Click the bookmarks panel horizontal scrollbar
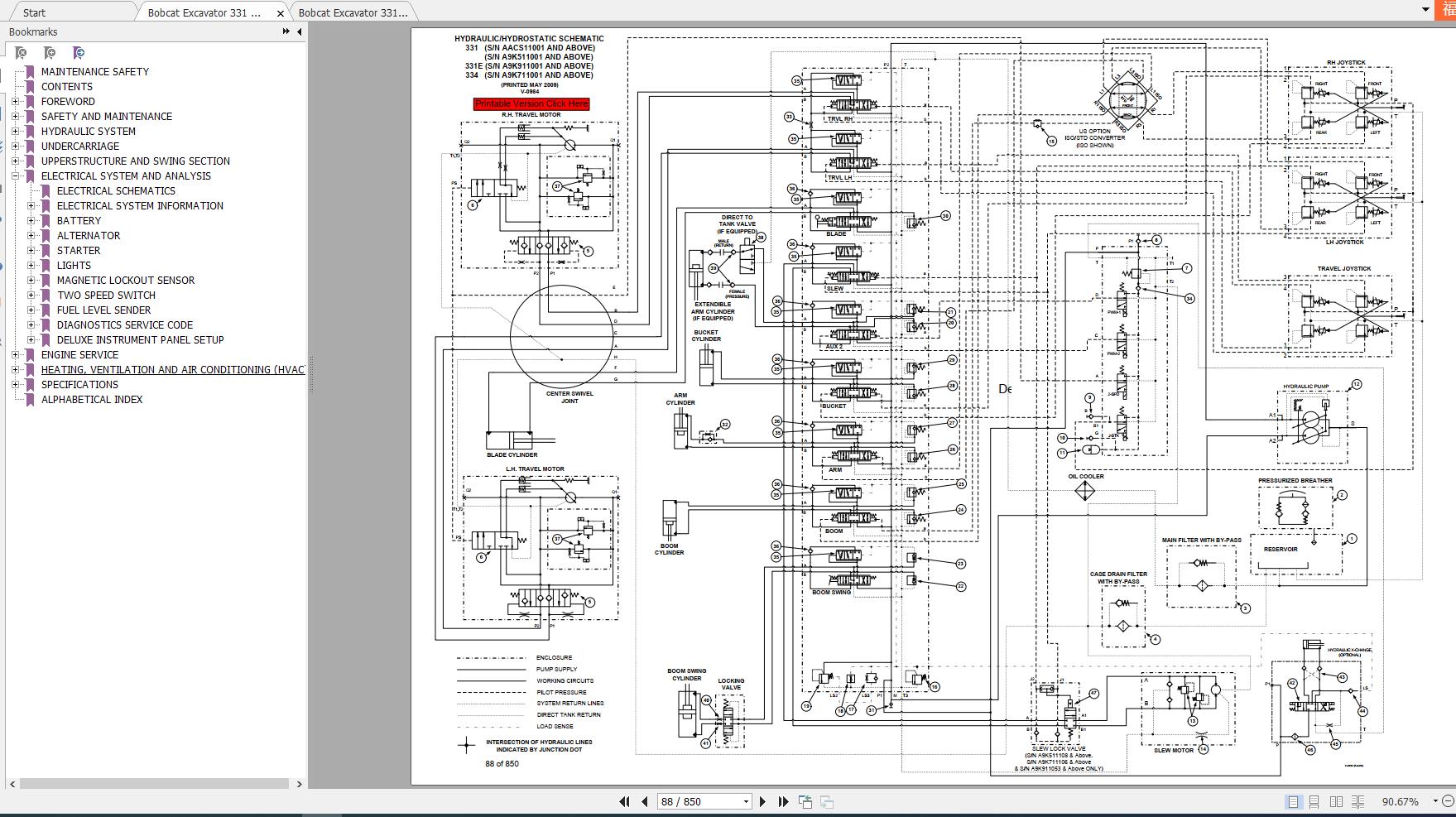 point(155,783)
